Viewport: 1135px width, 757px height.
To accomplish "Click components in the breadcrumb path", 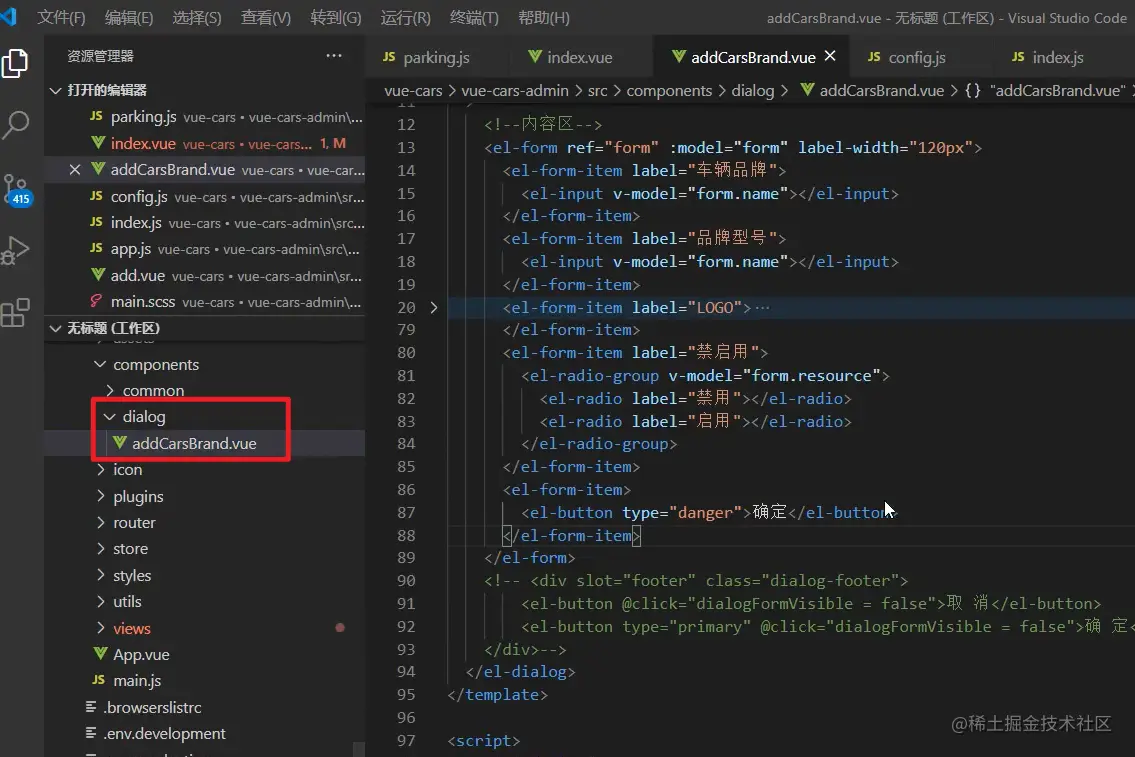I will (x=669, y=90).
